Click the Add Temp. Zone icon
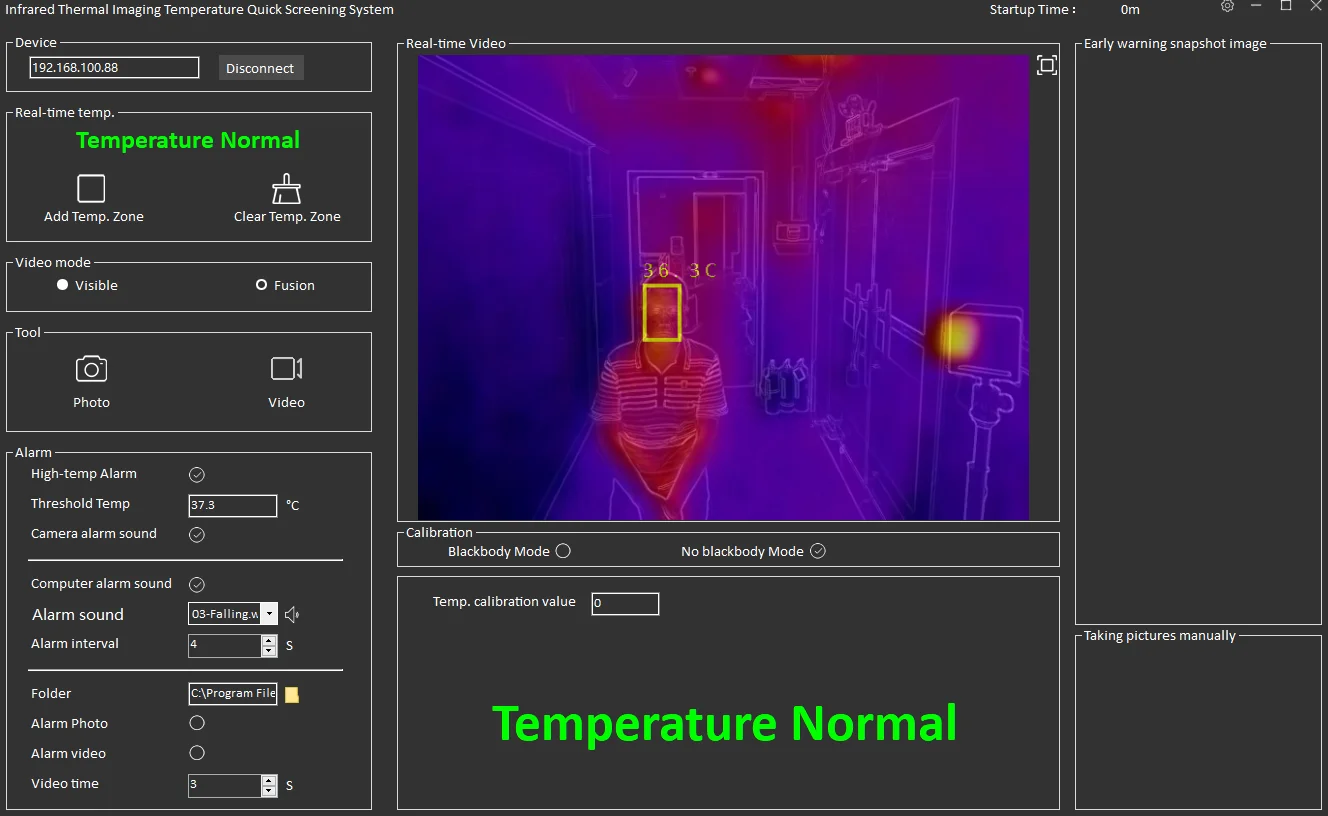 coord(91,188)
